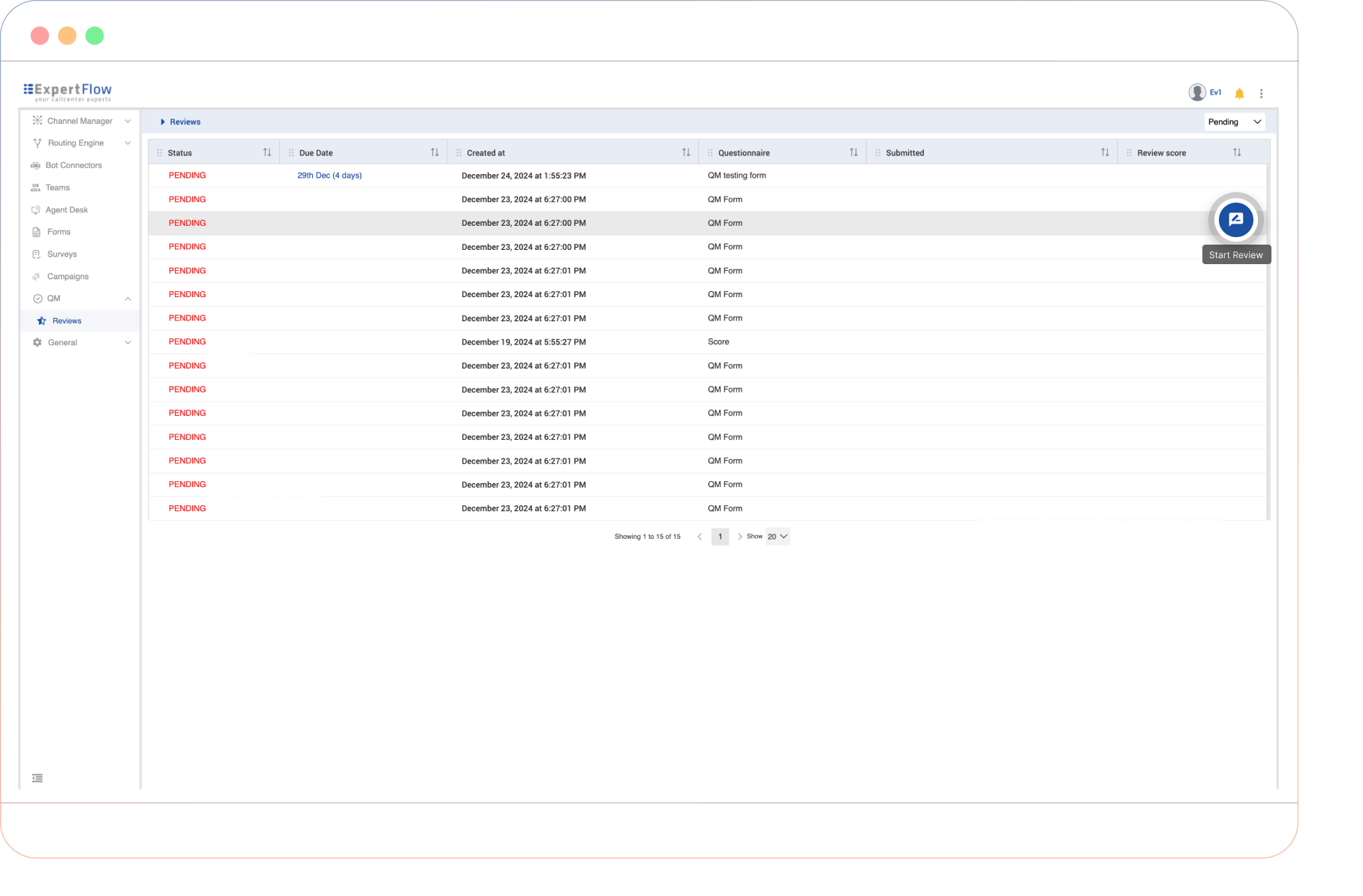This screenshot has width=1363, height=896.
Task: Open the notification bell
Action: (1239, 93)
